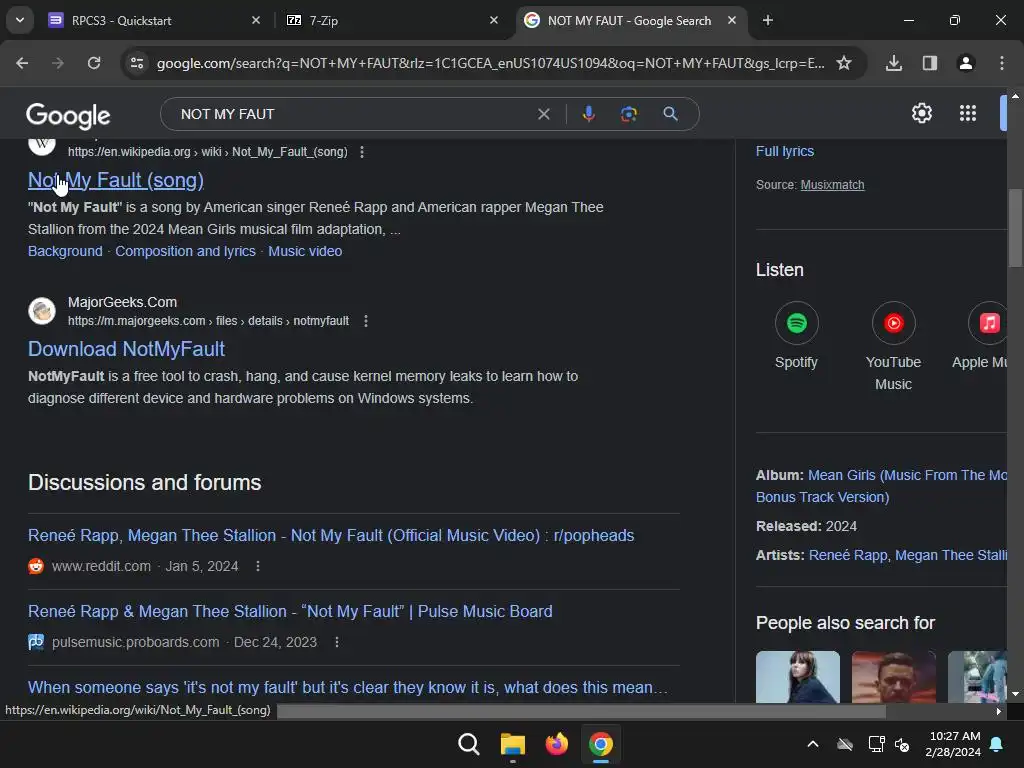View site information icon in address bar
This screenshot has width=1024, height=768.
[137, 63]
